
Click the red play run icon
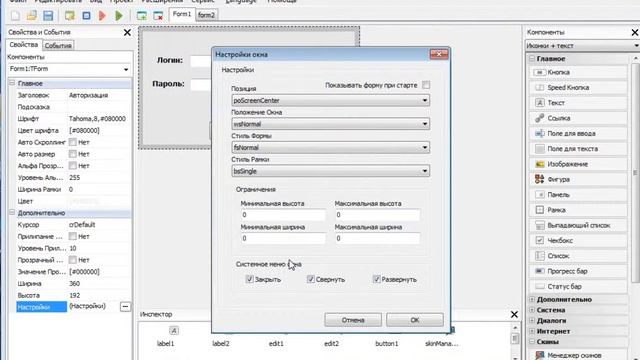pyautogui.click(x=102, y=16)
